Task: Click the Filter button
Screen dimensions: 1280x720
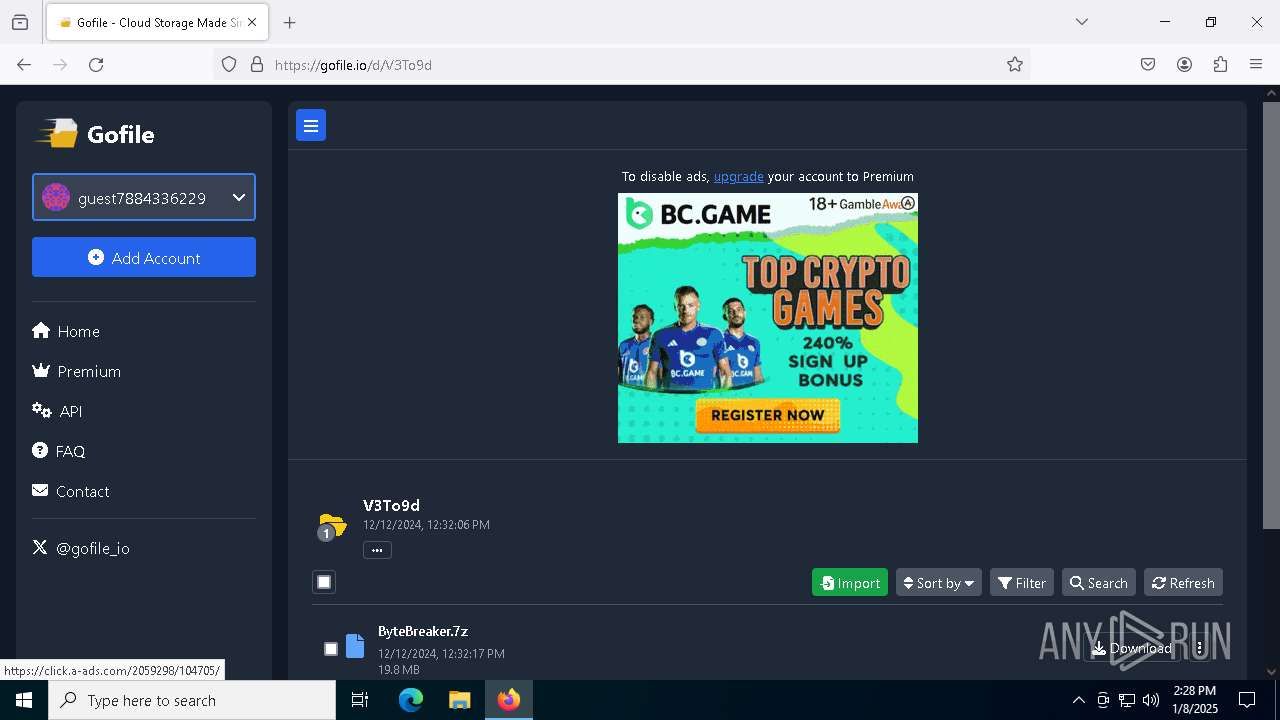Action: pos(1022,583)
